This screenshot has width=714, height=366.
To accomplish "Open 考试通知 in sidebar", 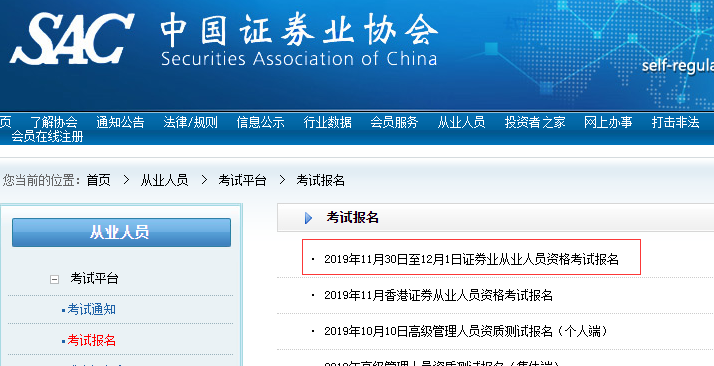I will pos(92,310).
